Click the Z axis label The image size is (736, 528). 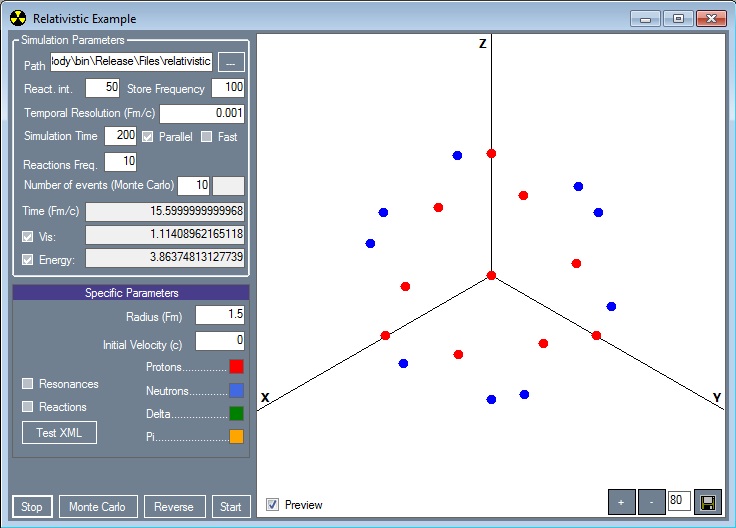[483, 44]
